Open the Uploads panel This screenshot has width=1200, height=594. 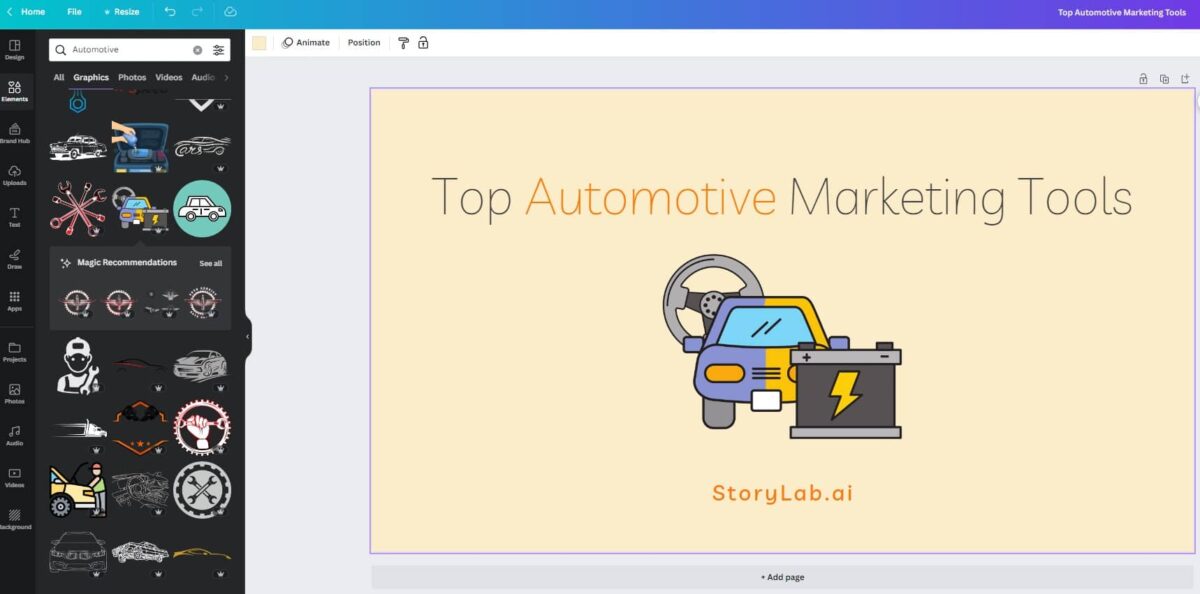point(15,176)
